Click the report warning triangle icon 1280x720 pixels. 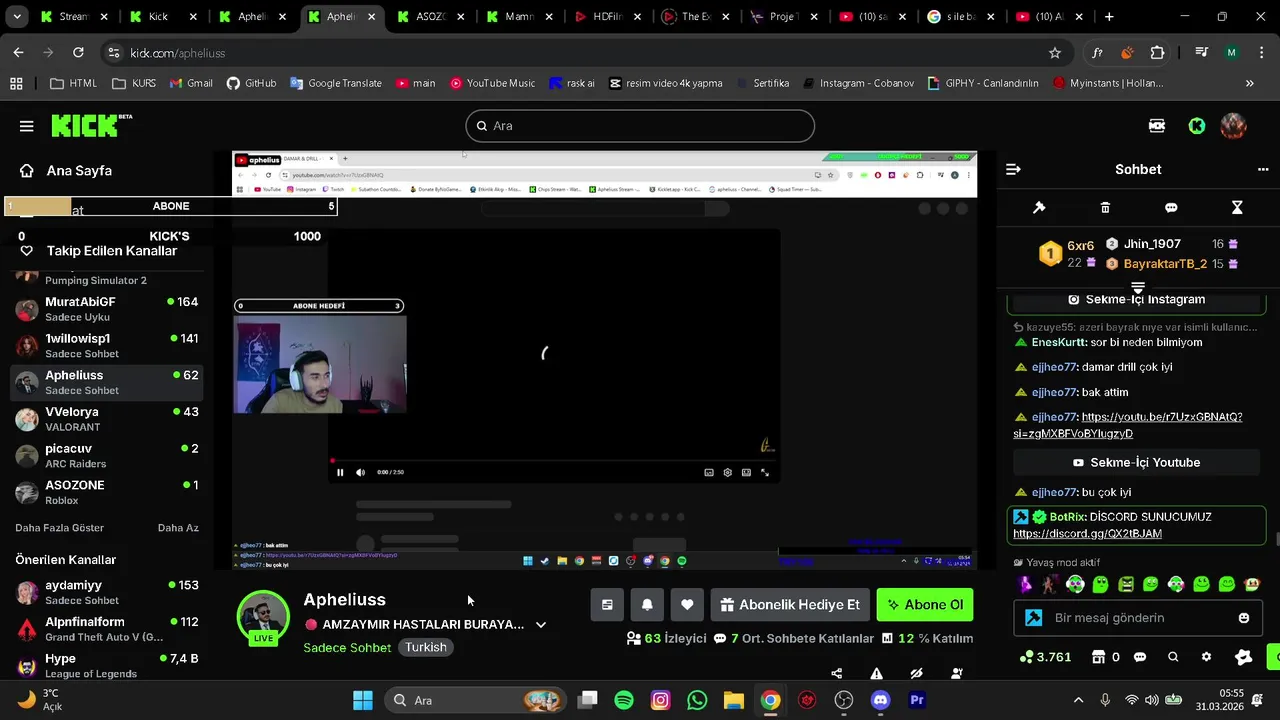point(876,673)
